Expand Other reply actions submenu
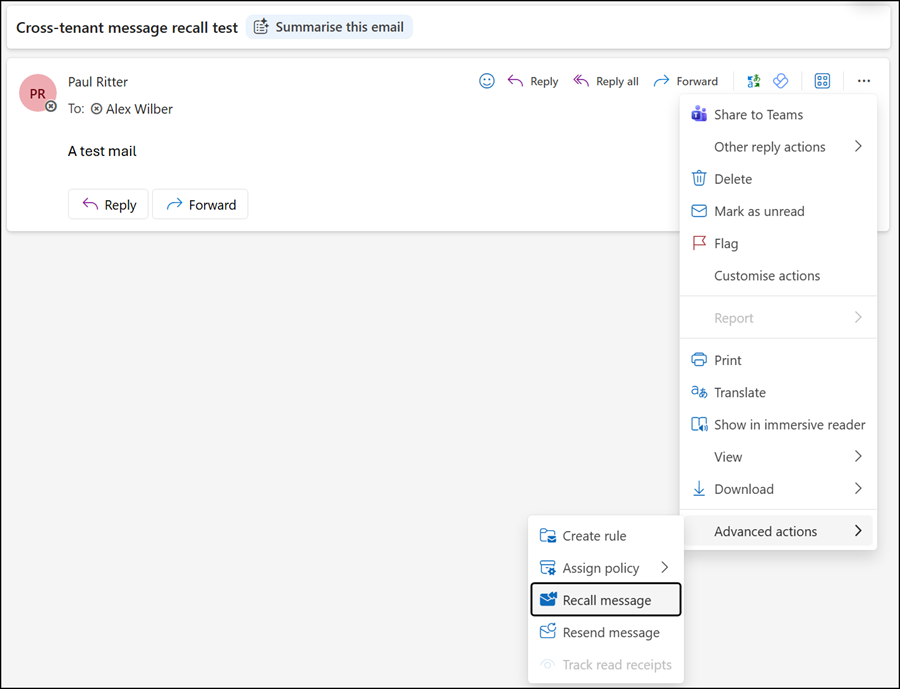This screenshot has width=900, height=689. (778, 147)
